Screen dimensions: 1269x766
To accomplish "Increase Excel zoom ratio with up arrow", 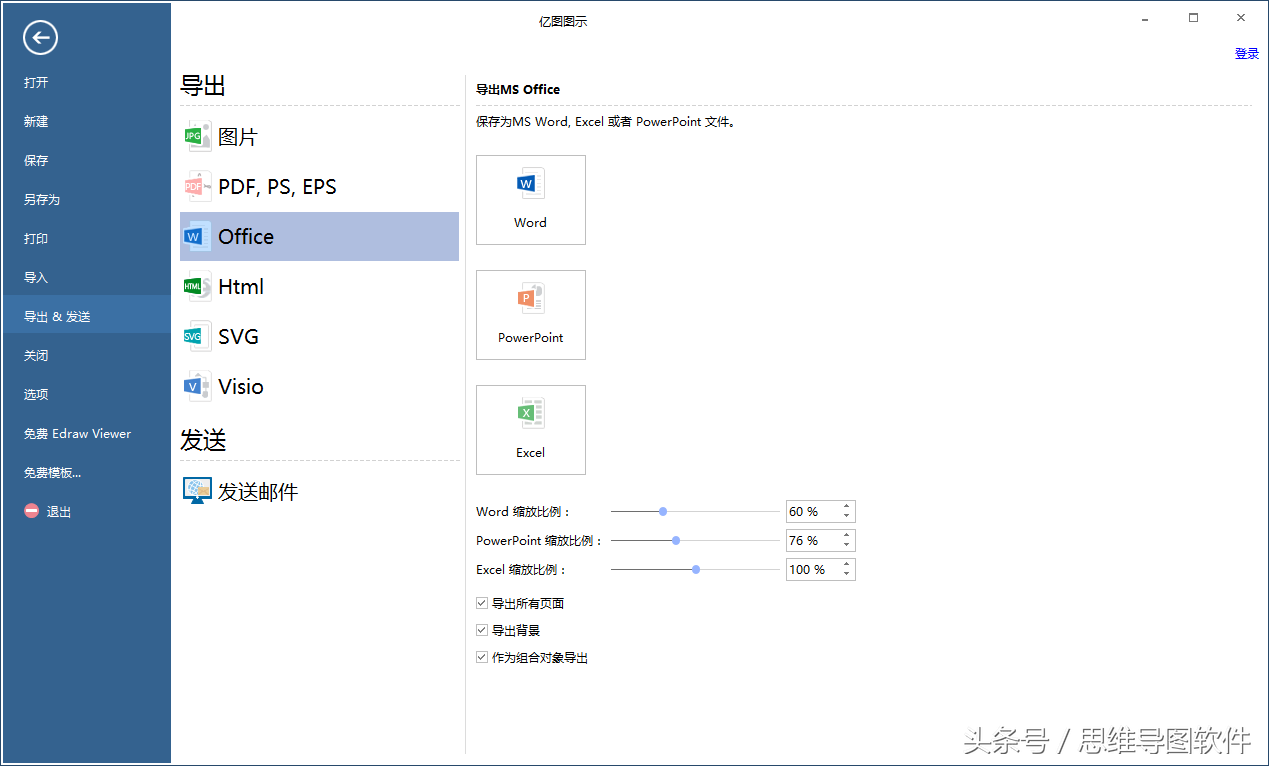I will (847, 564).
